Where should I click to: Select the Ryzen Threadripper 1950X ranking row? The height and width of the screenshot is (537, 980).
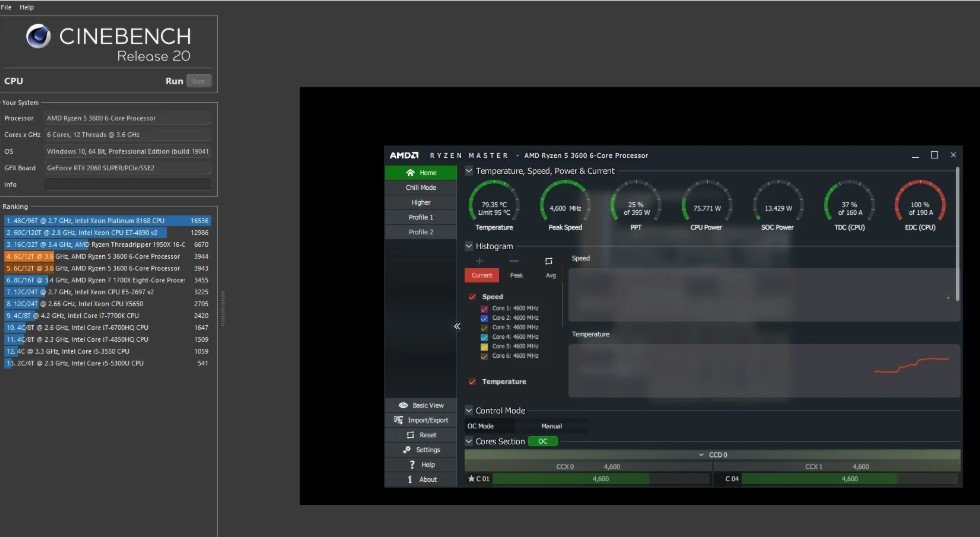[107, 244]
